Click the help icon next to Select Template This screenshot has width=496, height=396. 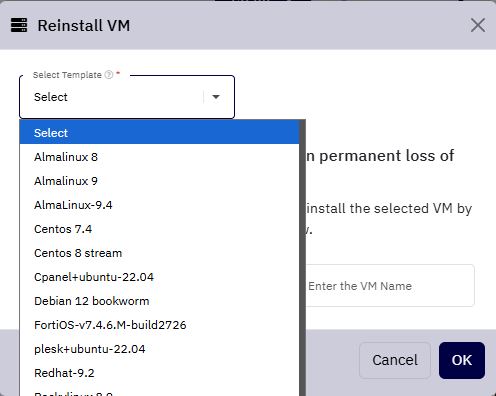[109, 75]
